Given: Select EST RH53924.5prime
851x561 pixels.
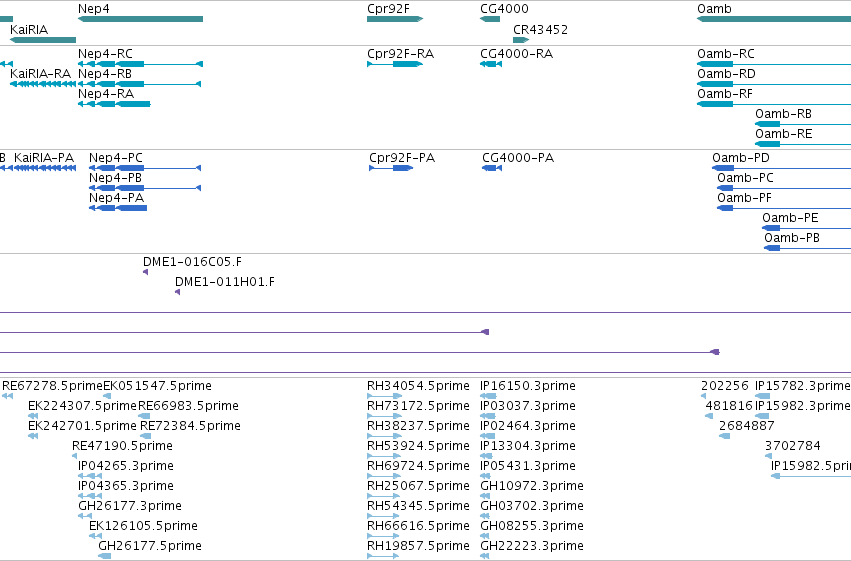Looking at the screenshot, I should [384, 456].
